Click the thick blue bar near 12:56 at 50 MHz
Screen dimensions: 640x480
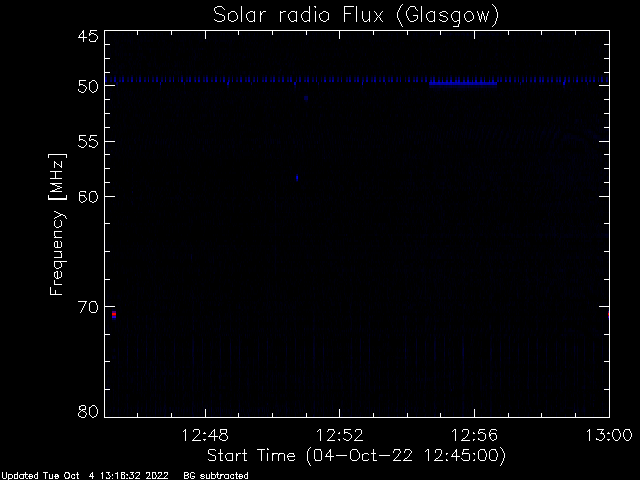[463, 84]
